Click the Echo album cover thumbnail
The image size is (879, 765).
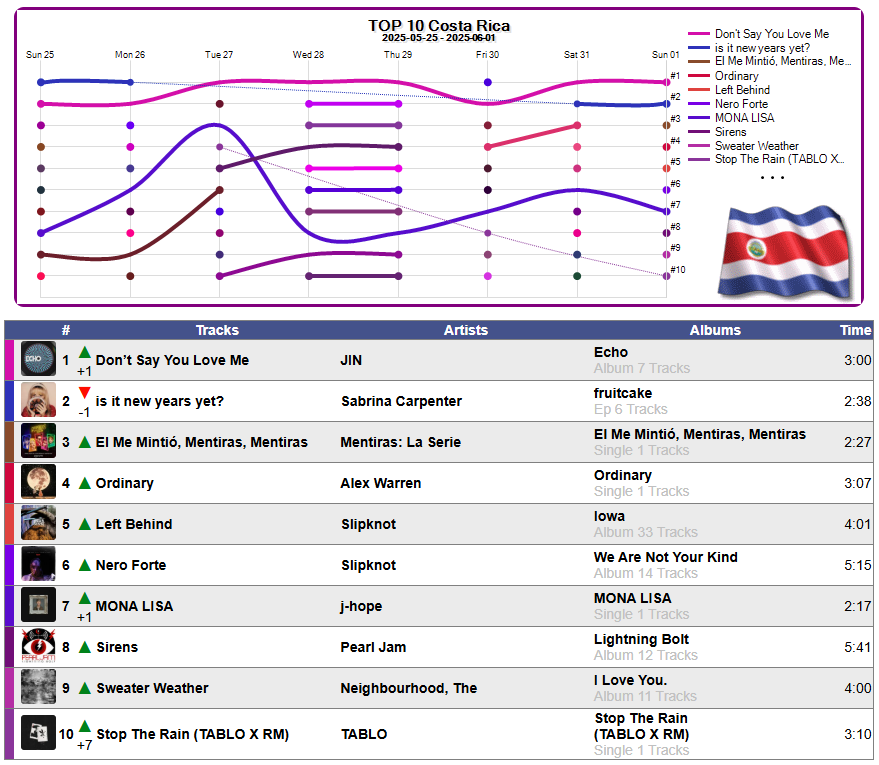point(38,359)
